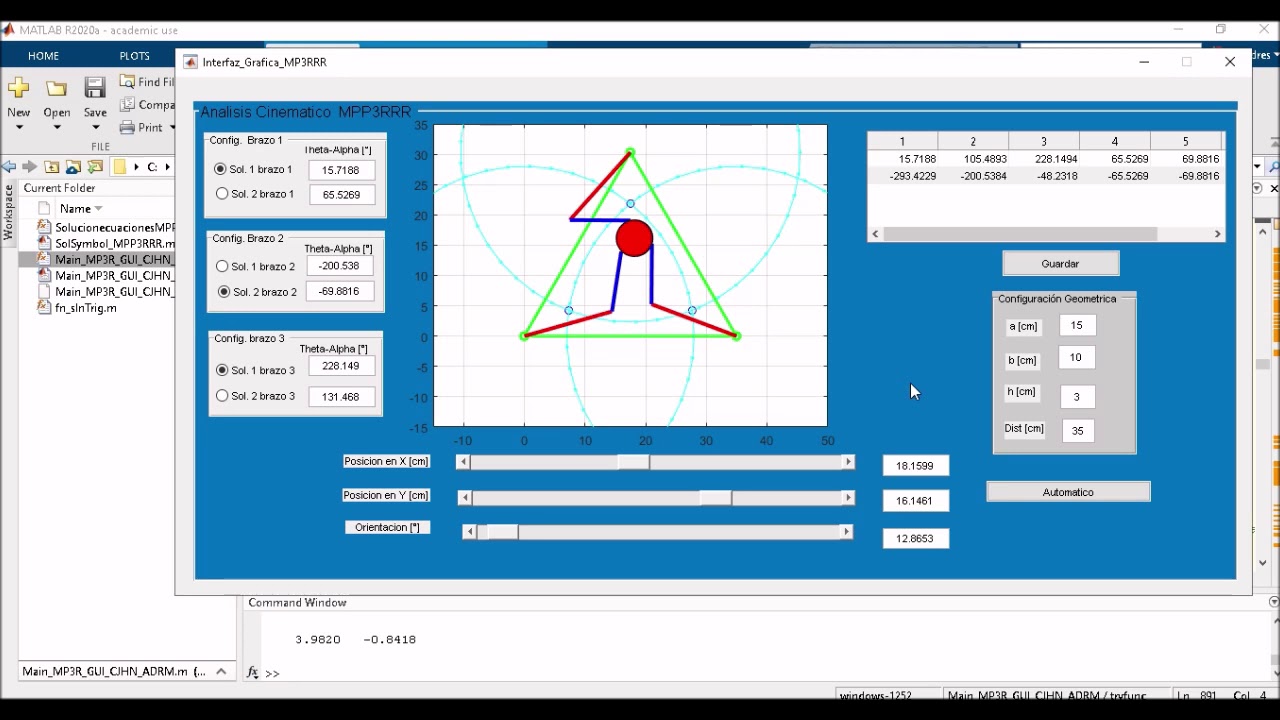Select Sol. 2 brazo 2 radio button
This screenshot has height=720, width=1280.
click(x=224, y=292)
